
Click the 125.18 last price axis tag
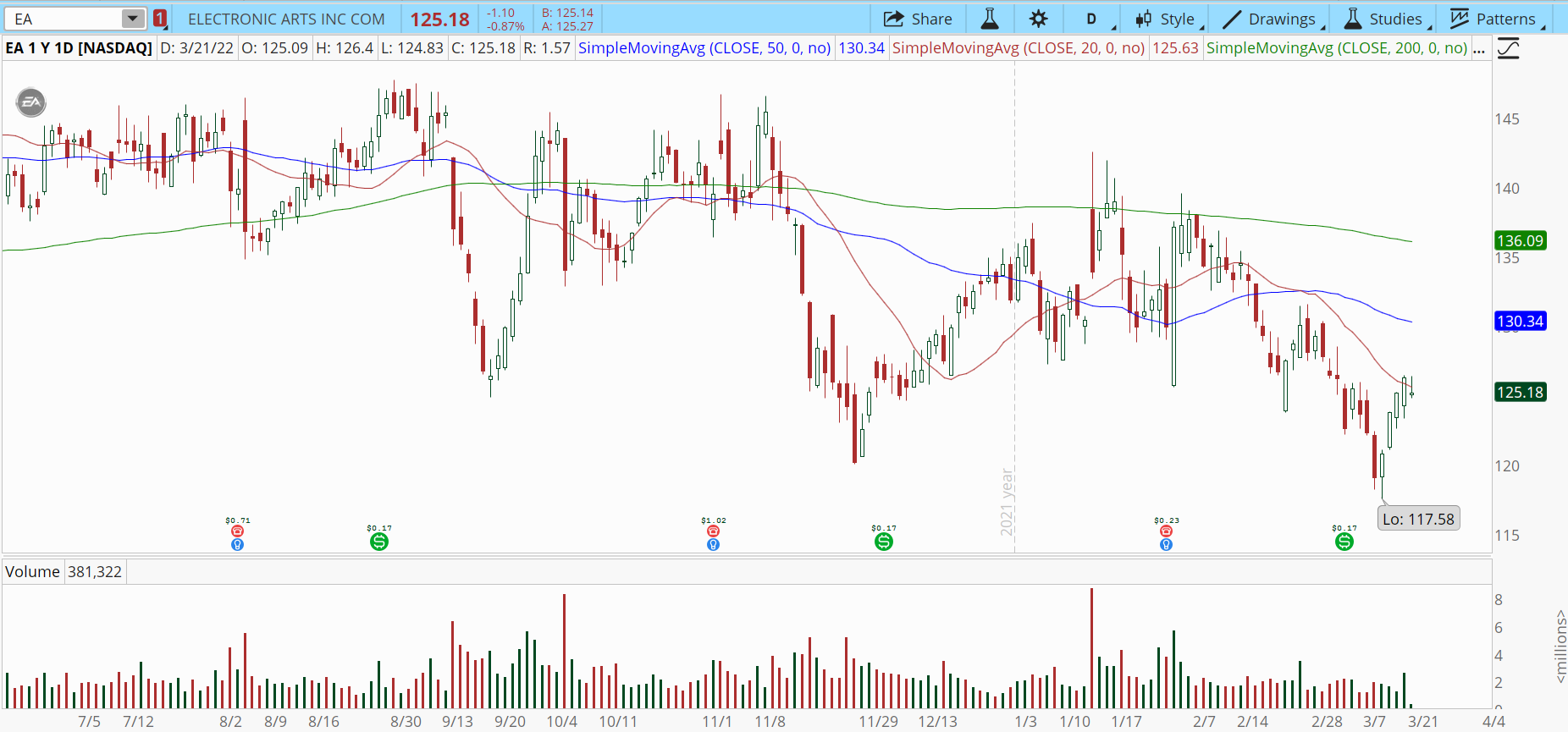(1521, 392)
